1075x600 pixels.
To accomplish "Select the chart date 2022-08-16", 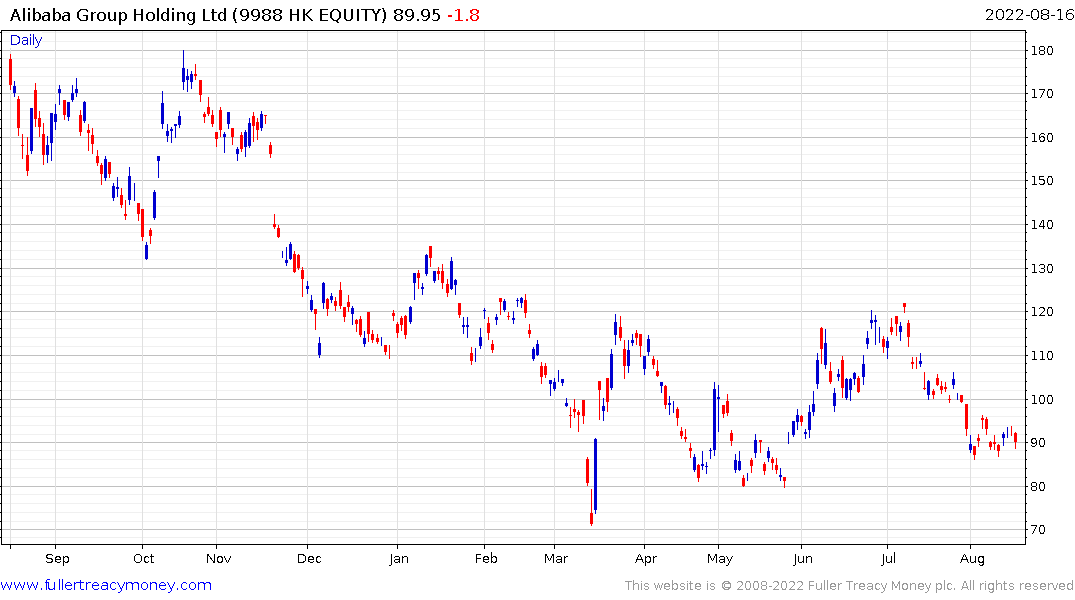I will coord(1029,15).
